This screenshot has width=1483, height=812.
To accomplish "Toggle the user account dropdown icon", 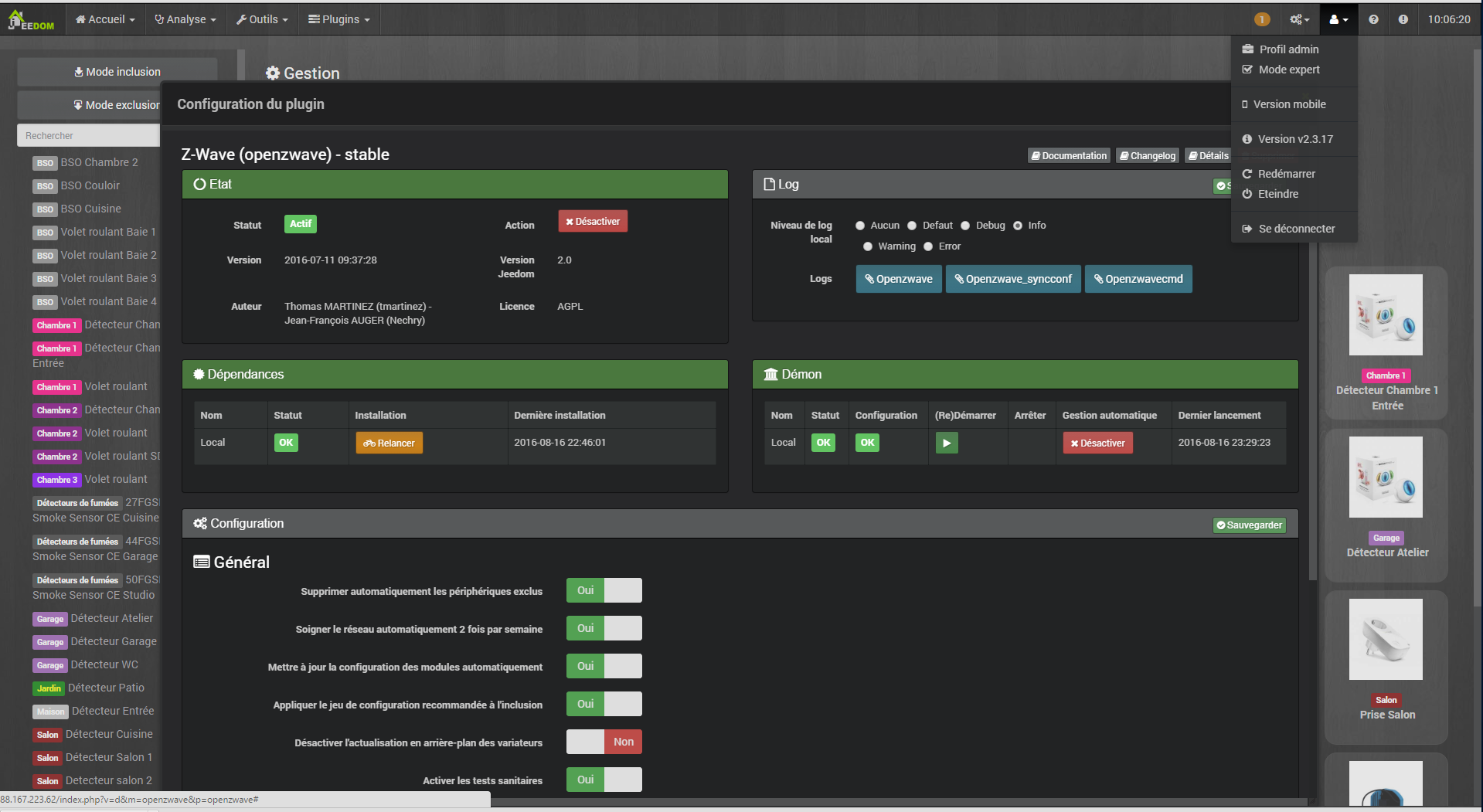I will [1338, 19].
